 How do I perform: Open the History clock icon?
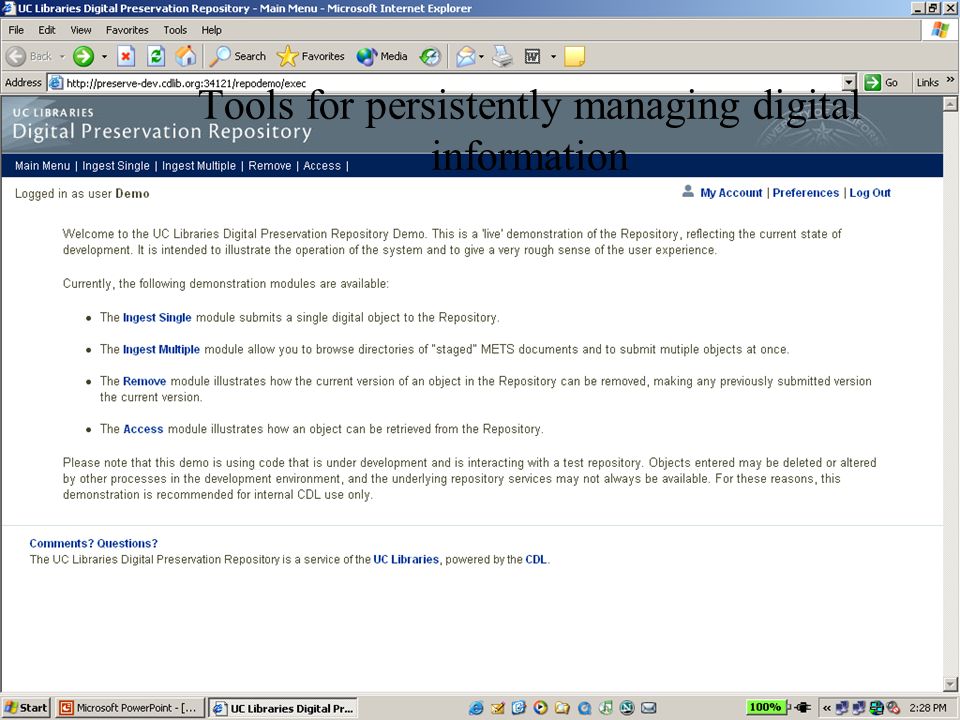pos(430,56)
